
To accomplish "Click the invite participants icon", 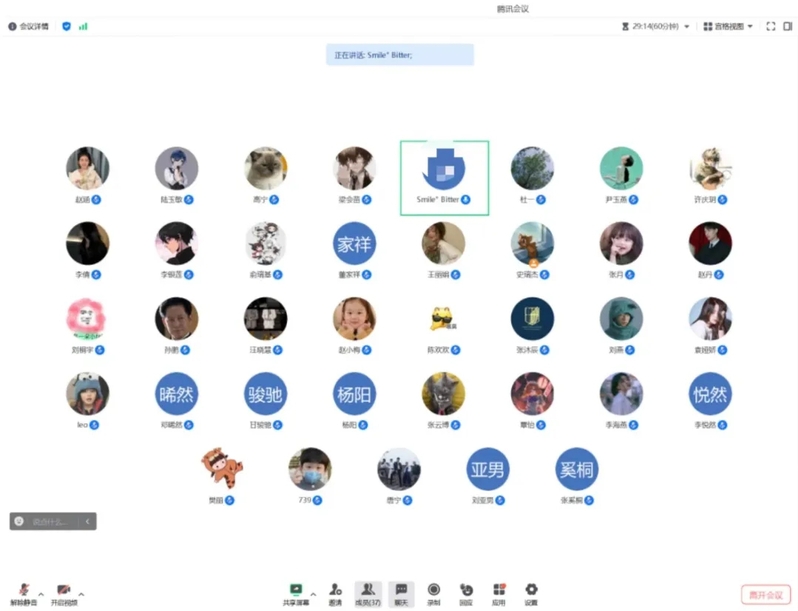I will 335,592.
